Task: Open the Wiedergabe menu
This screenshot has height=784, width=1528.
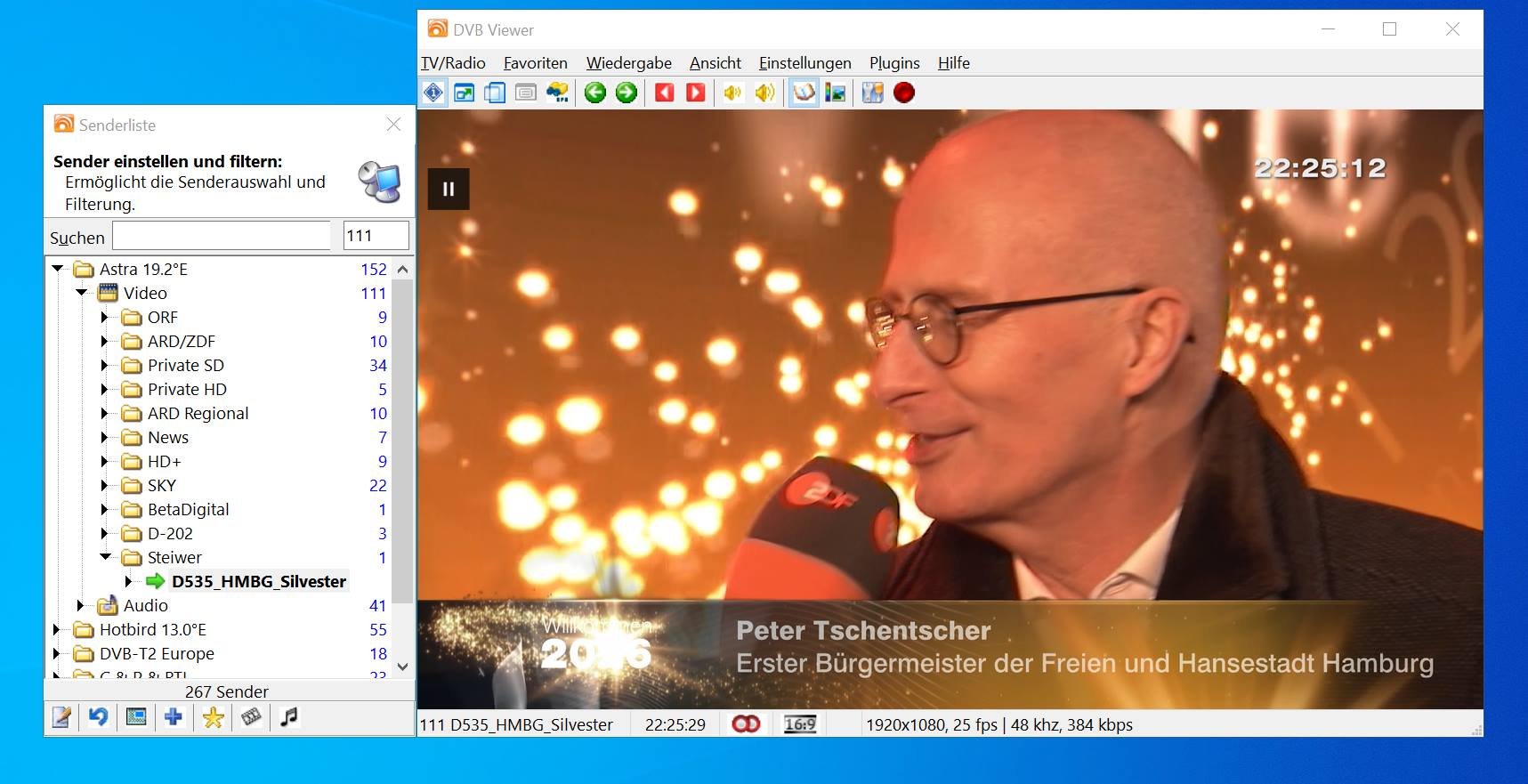Action: (628, 63)
